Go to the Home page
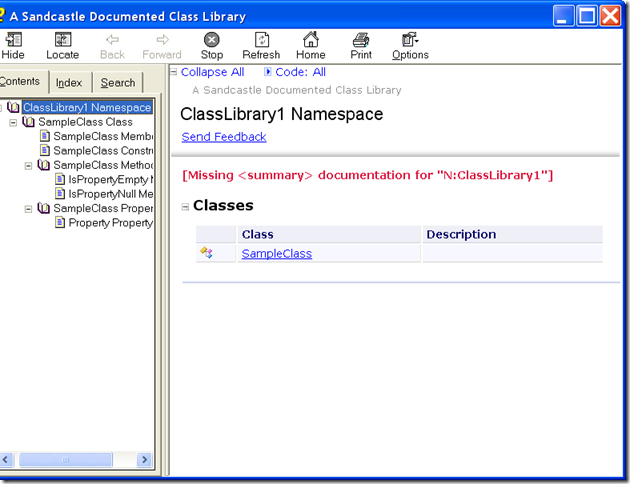Image resolution: width=630 pixels, height=484 pixels. pos(311,39)
